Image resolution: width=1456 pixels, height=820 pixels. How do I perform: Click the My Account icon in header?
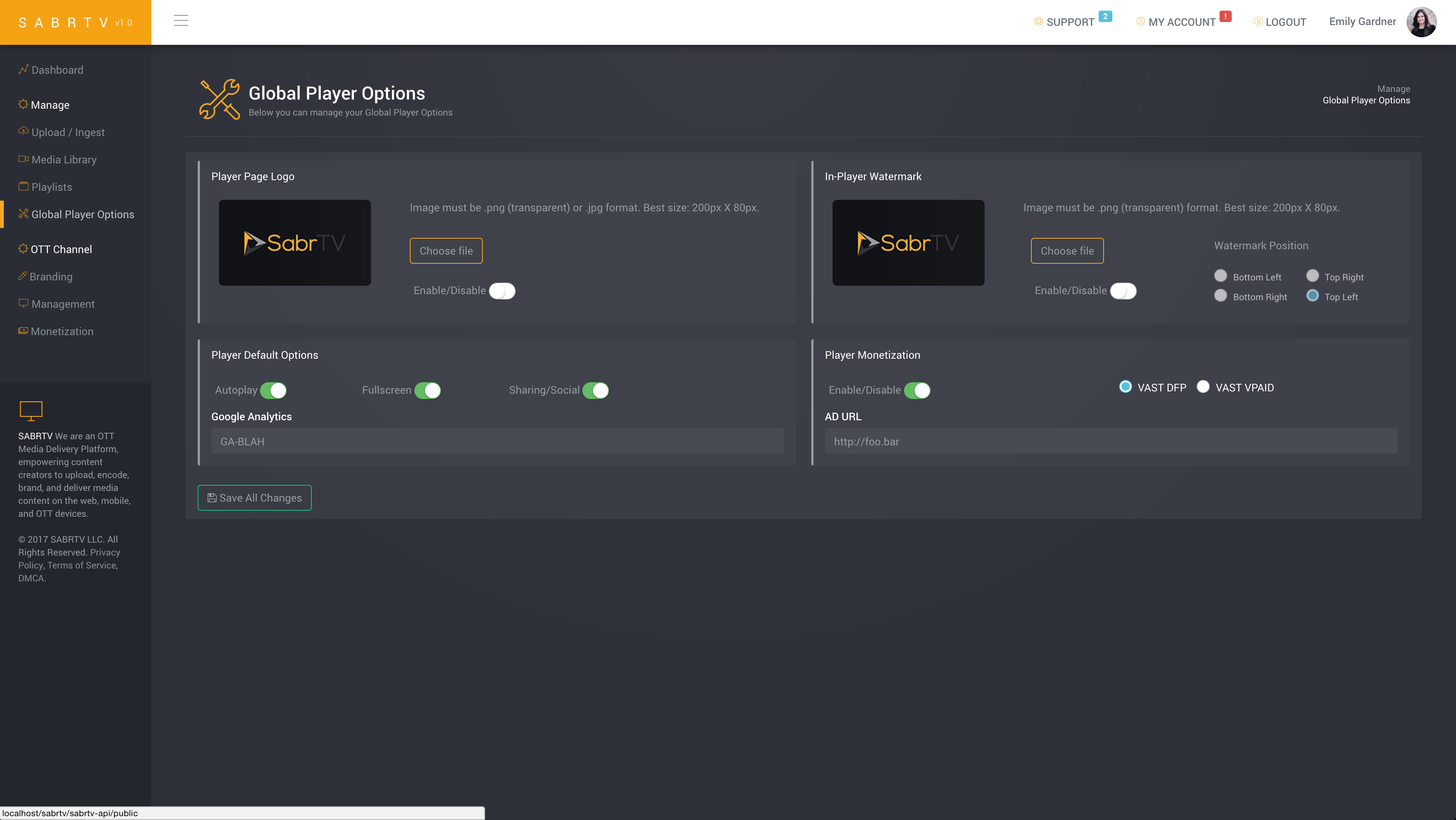(x=1140, y=22)
